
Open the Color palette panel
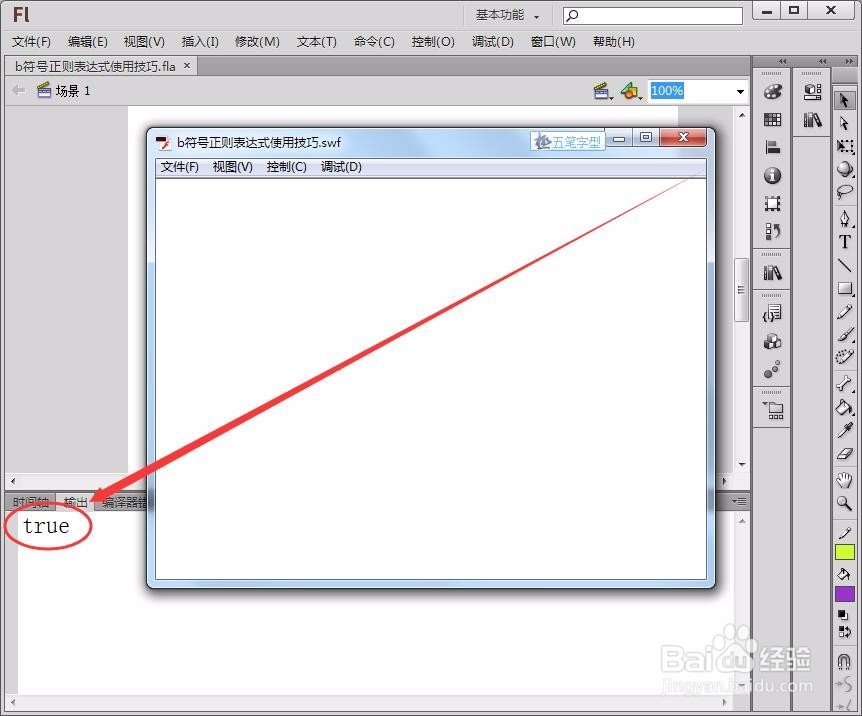(772, 91)
